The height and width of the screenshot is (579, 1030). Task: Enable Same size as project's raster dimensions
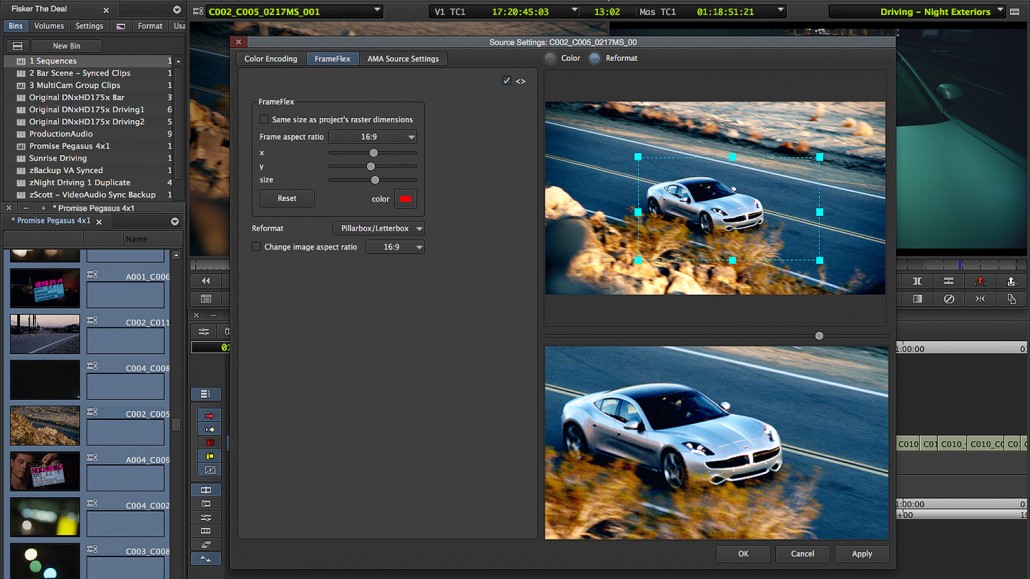pyautogui.click(x=264, y=119)
